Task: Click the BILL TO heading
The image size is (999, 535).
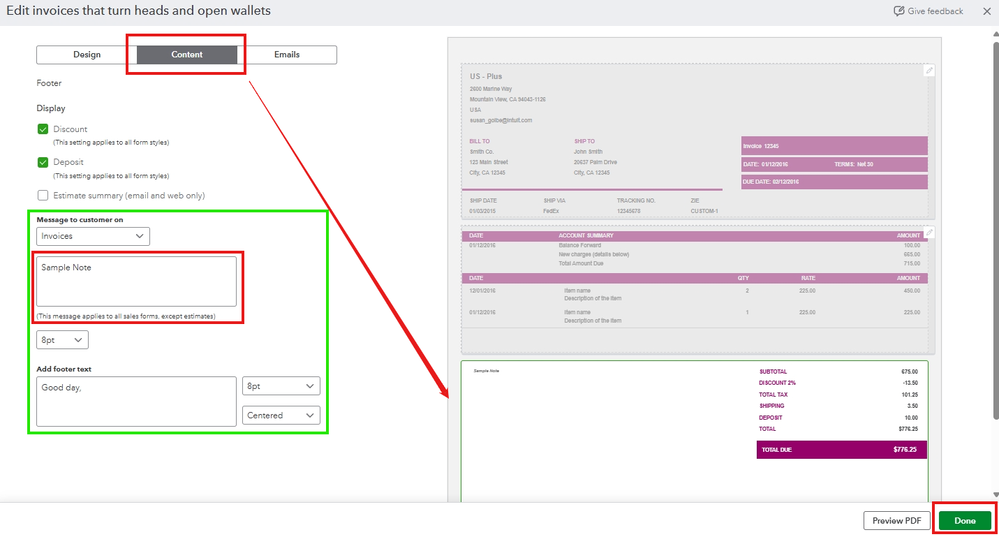Action: pos(480,141)
